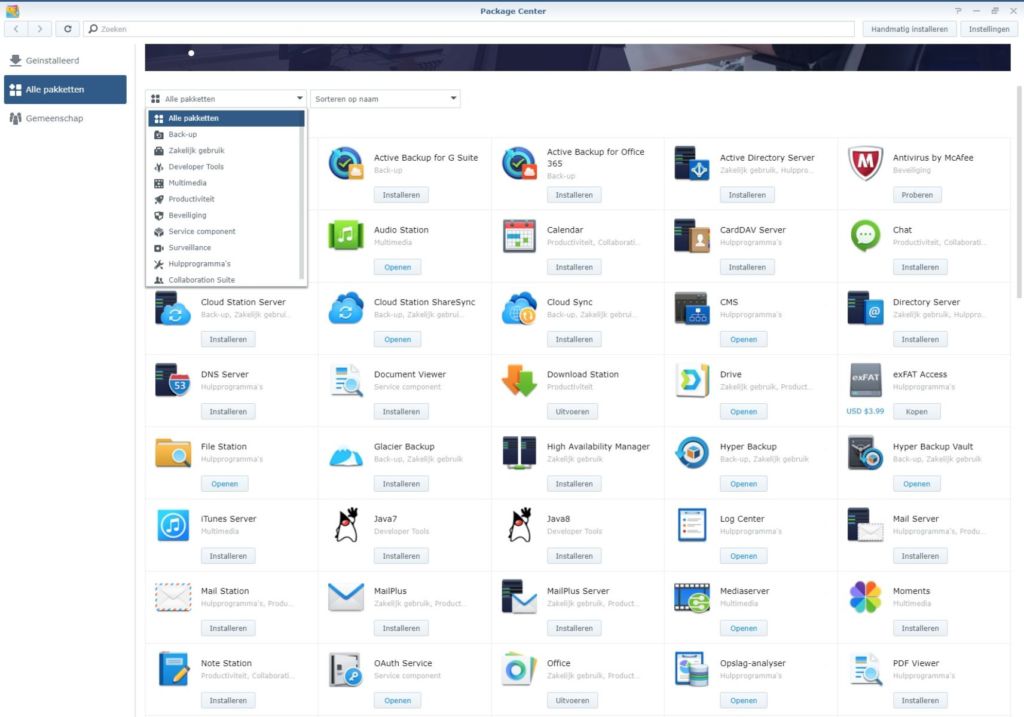Go forward with the right arrow button

coord(40,29)
